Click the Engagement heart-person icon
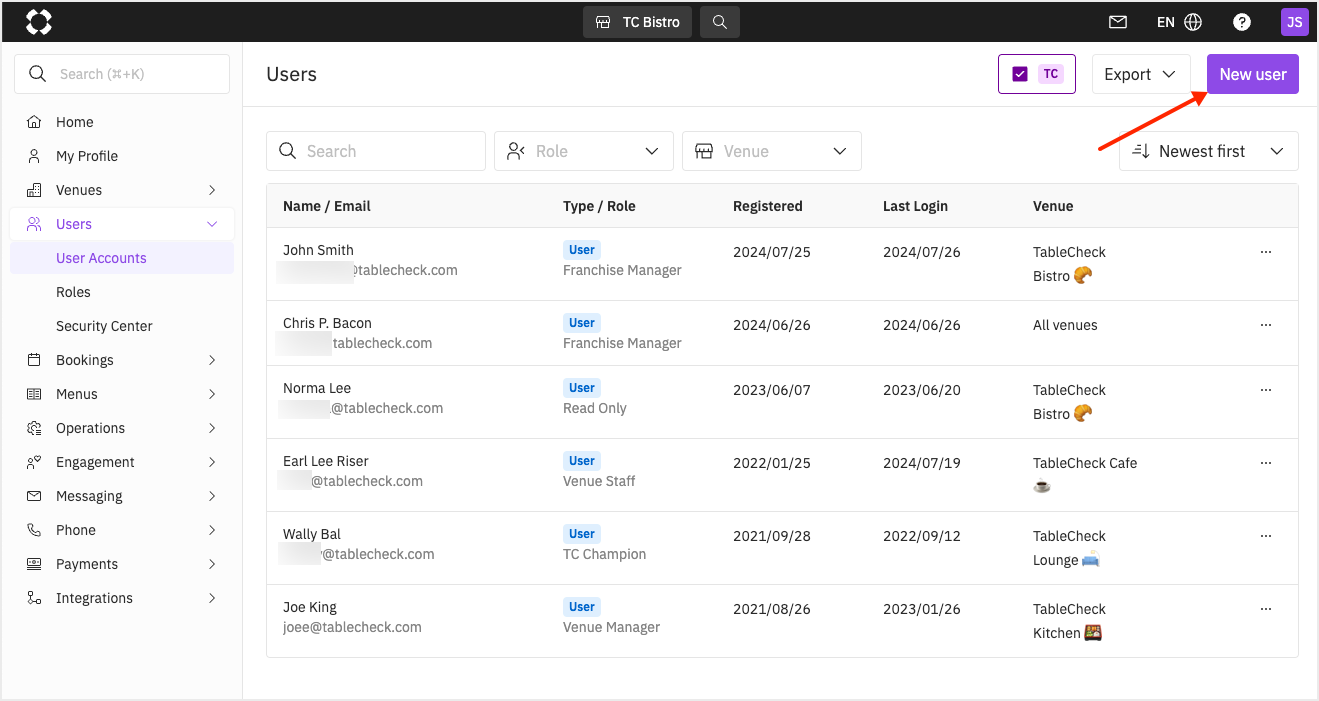 point(35,462)
